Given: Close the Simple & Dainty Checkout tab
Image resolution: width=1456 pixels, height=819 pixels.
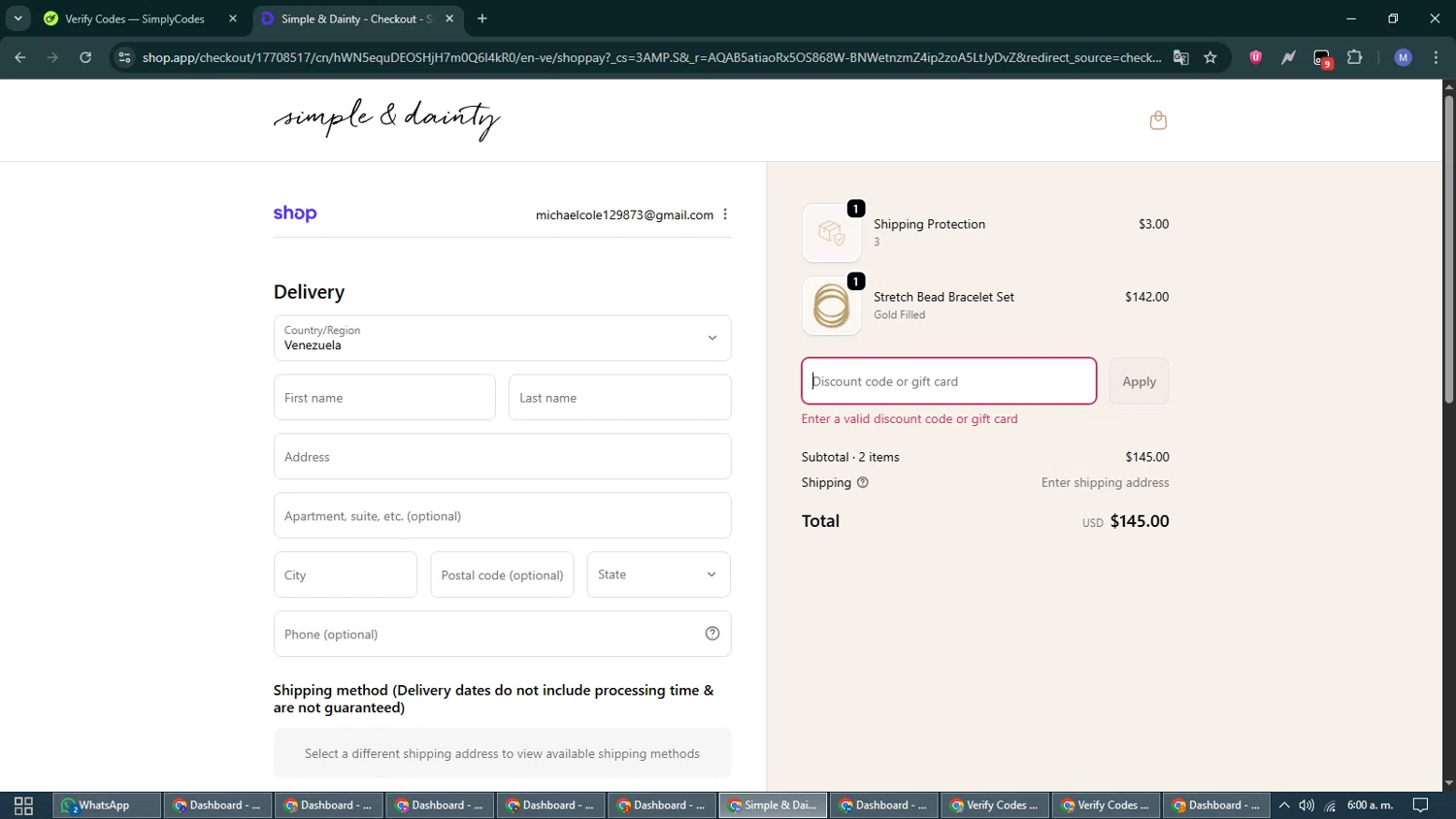Looking at the screenshot, I should click(449, 18).
